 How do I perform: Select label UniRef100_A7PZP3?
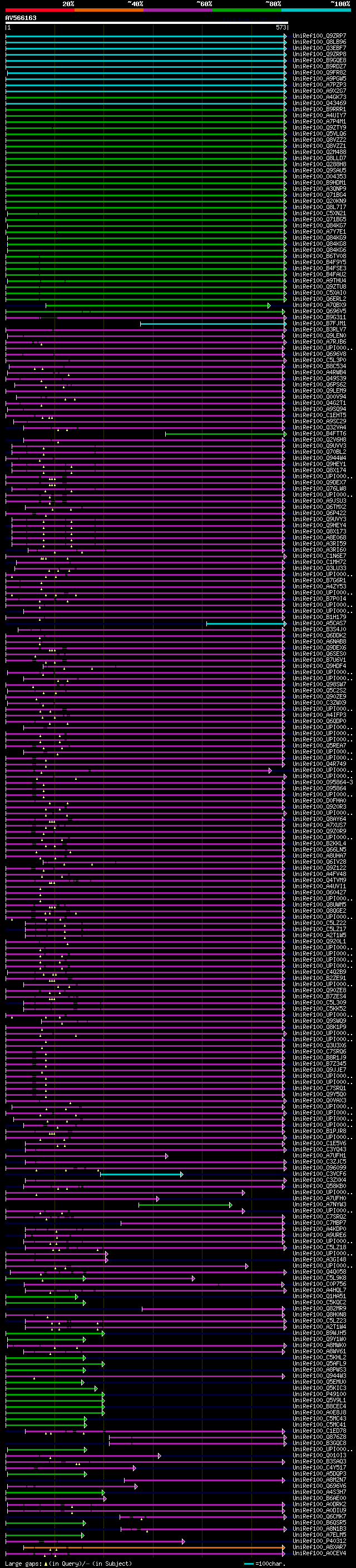[x=319, y=85]
